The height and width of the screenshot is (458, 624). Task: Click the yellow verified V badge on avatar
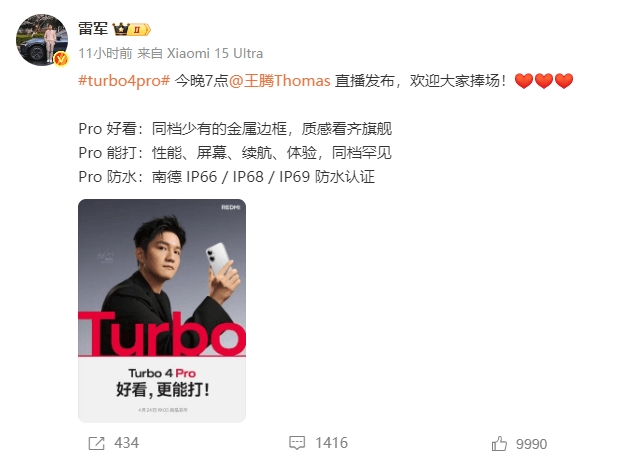61,59
